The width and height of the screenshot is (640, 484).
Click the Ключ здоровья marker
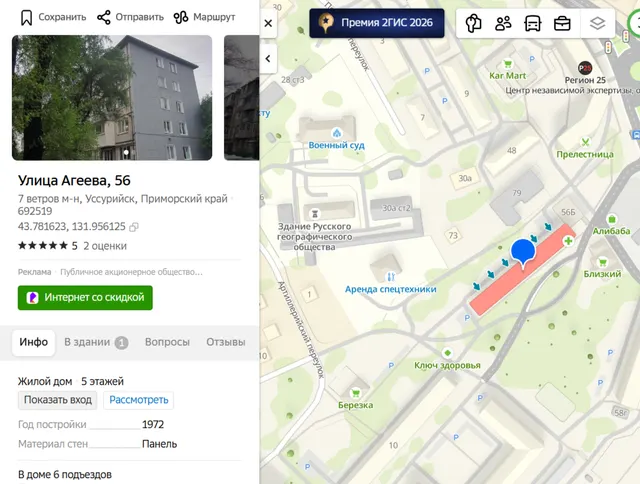coord(447,353)
